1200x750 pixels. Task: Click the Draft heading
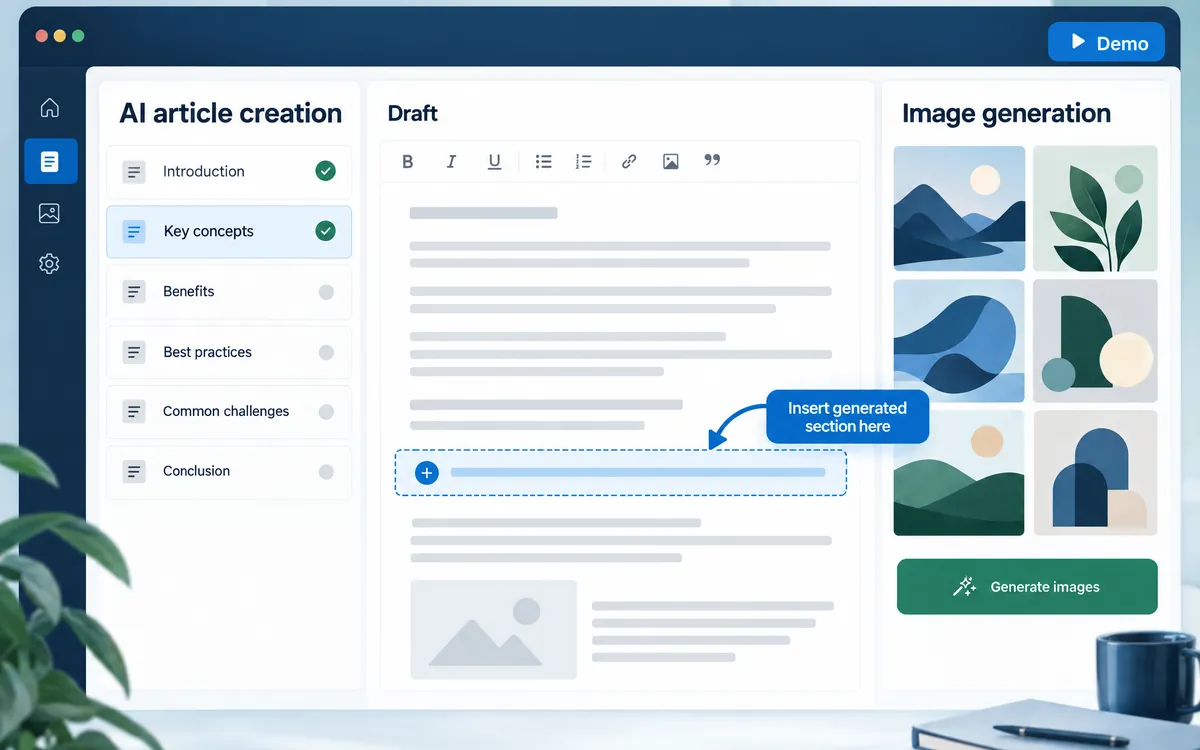coord(413,113)
